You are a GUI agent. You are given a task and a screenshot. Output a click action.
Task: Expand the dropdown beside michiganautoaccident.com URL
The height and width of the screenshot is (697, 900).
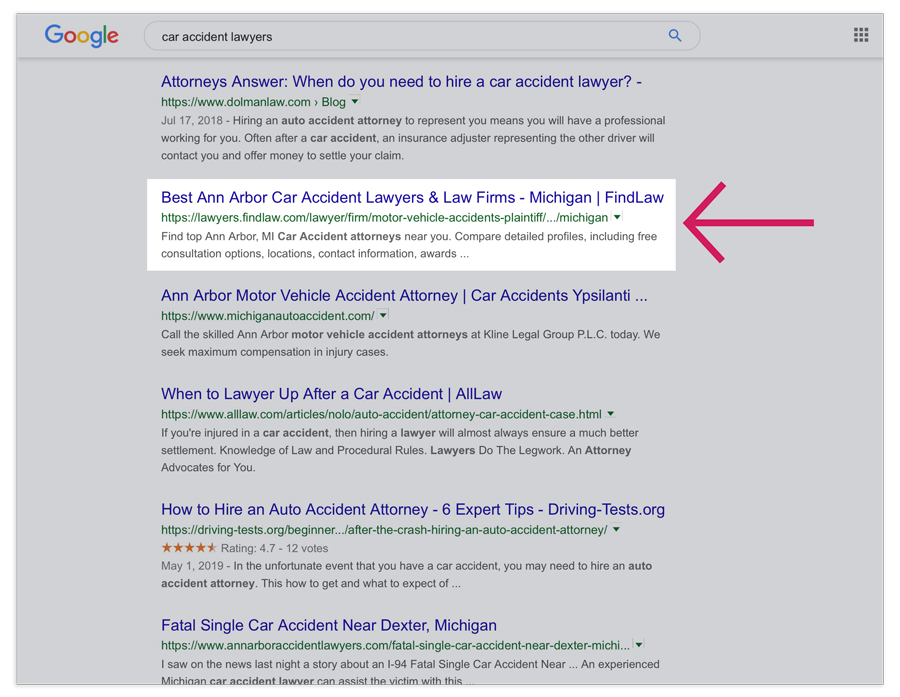coord(382,314)
